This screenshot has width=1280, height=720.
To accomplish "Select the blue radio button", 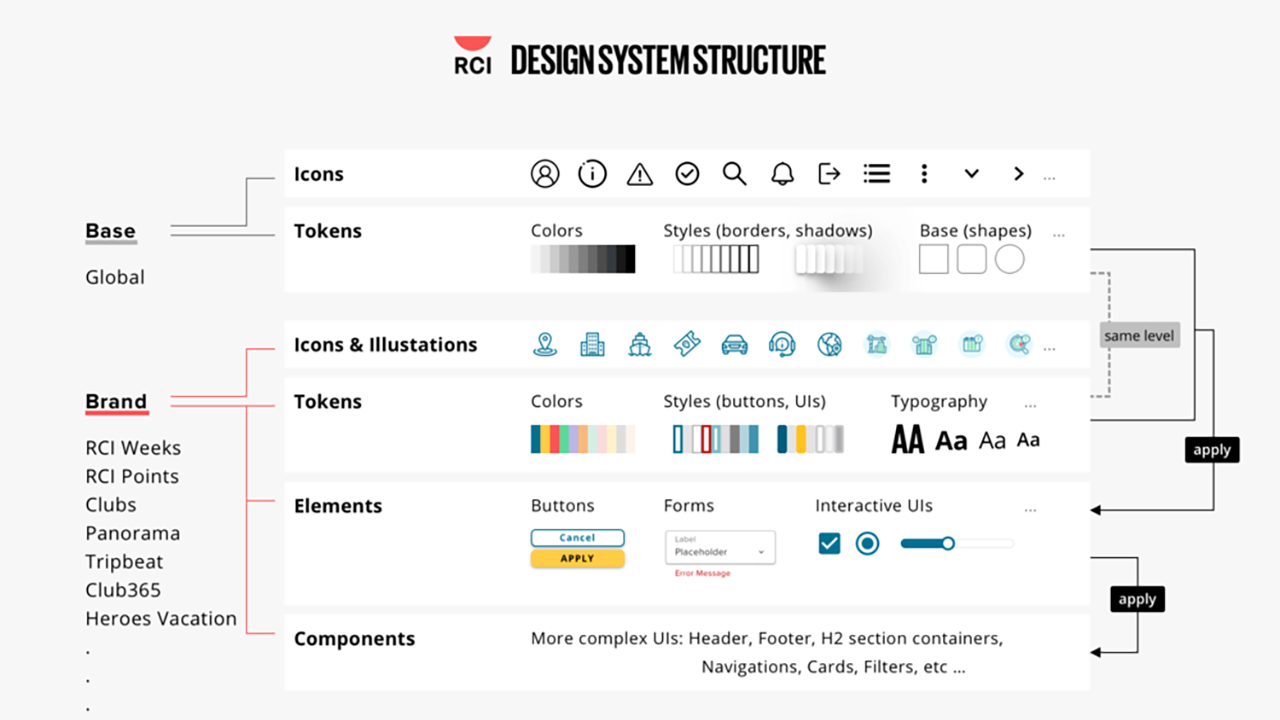I will [x=867, y=543].
